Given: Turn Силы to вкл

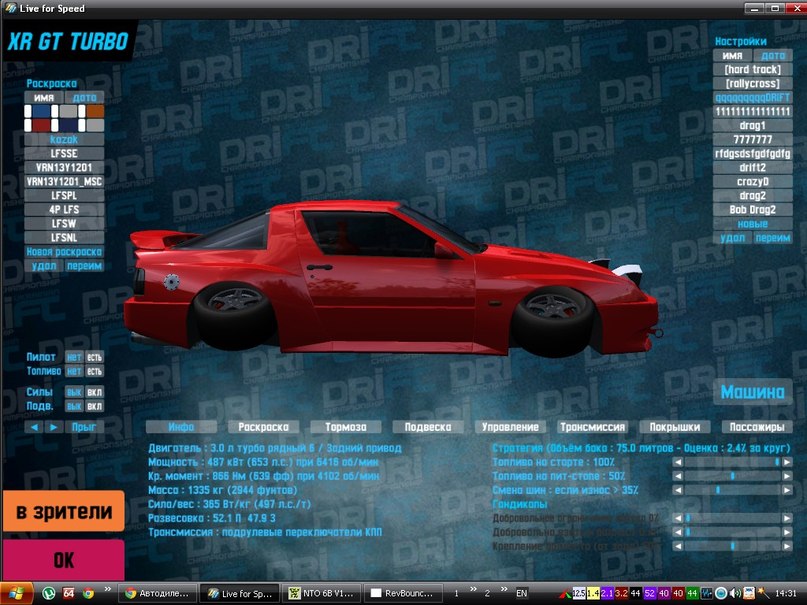Looking at the screenshot, I should pyautogui.click(x=94, y=392).
